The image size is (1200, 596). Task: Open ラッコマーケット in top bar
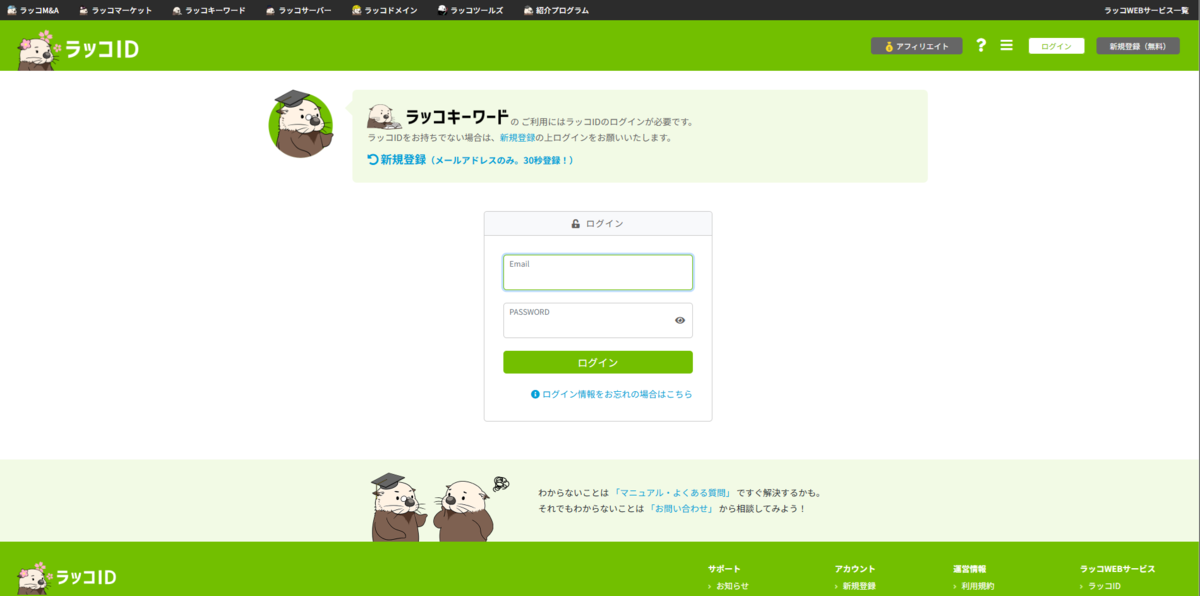coord(115,10)
